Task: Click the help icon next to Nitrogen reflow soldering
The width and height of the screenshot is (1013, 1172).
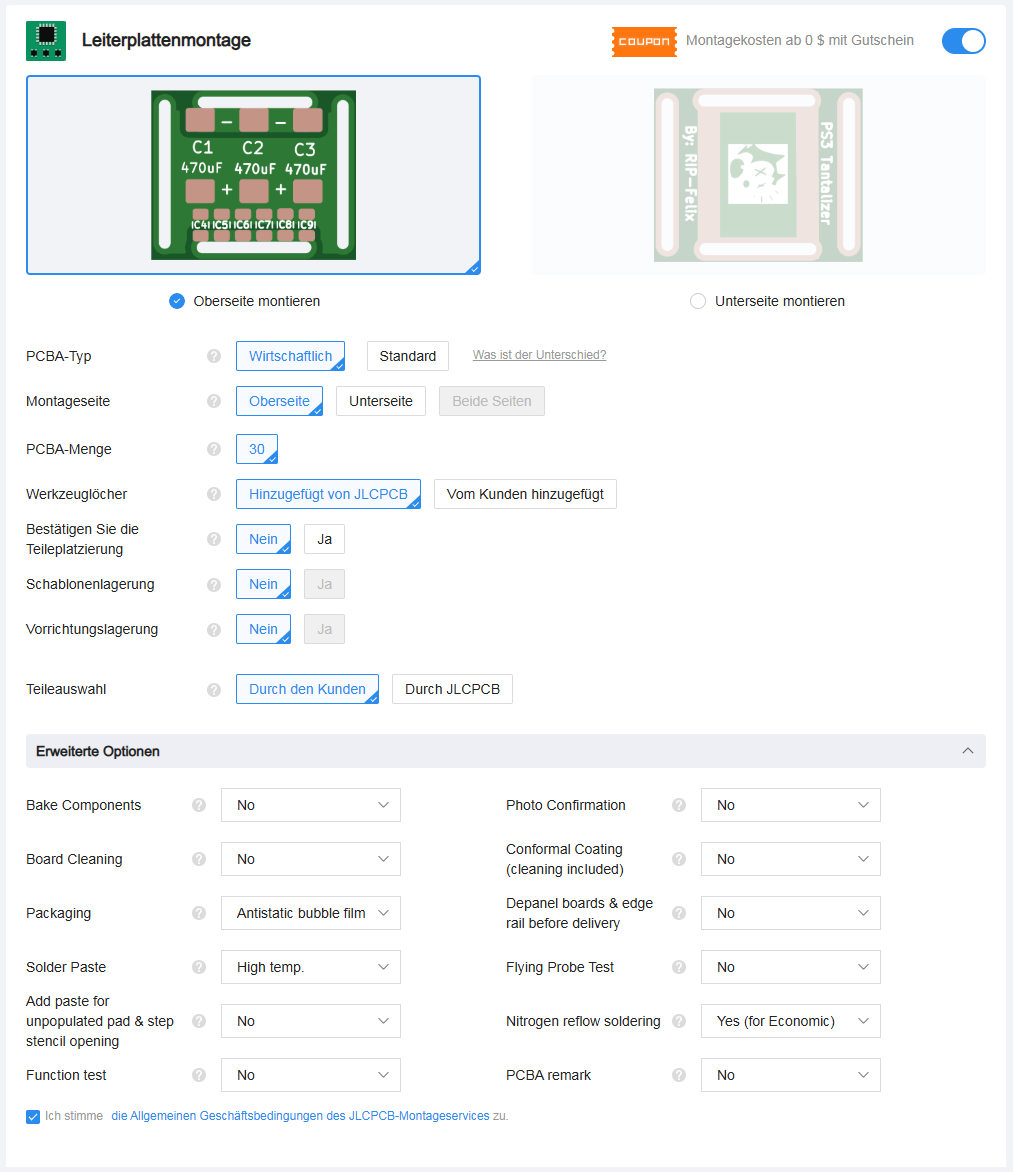Action: [679, 1021]
